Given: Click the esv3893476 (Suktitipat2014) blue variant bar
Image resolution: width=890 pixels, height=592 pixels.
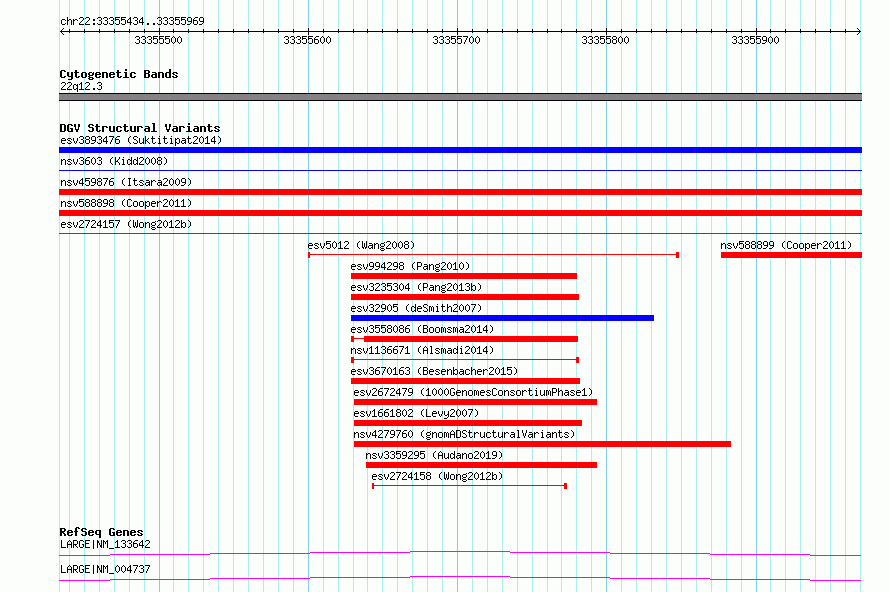Looking at the screenshot, I should tap(460, 150).
